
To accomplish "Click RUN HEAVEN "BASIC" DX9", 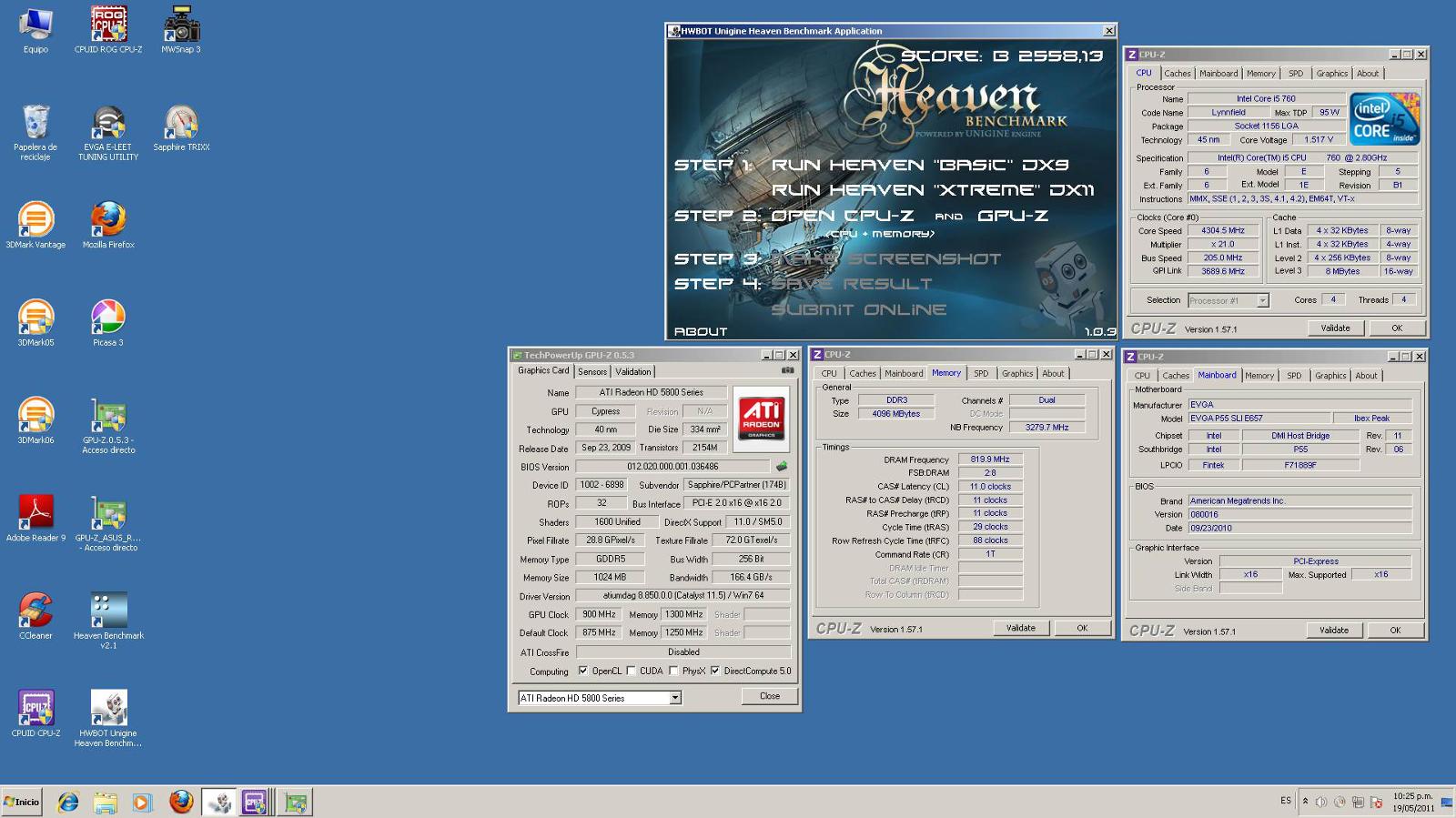I will [920, 165].
